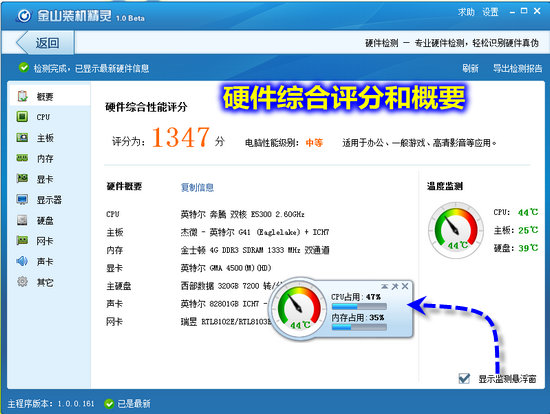Open the 求助 help menu

coord(466,12)
